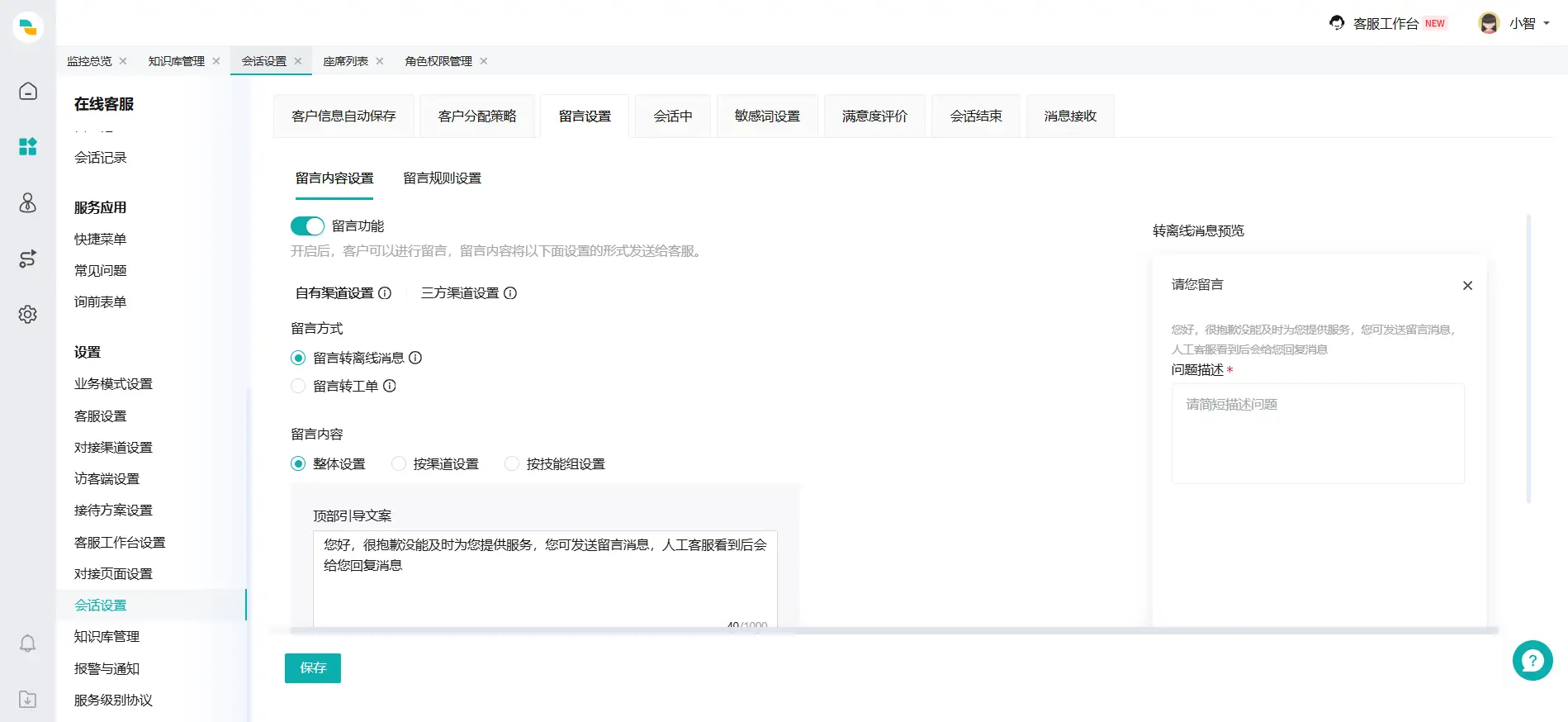This screenshot has width=1568, height=722.
Task: Close the 座席列表 tab
Action: [x=380, y=61]
